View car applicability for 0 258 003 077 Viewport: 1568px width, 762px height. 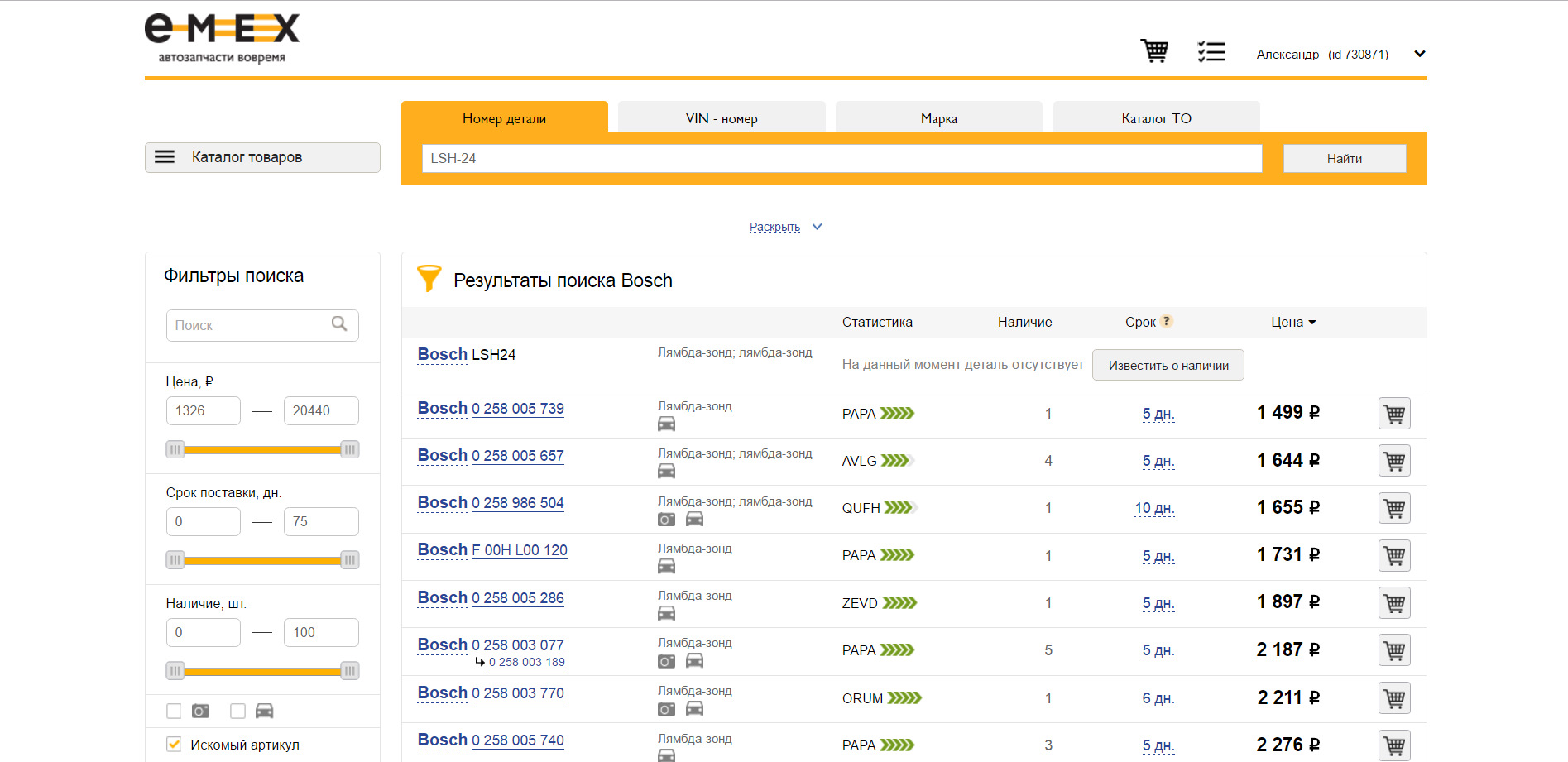[695, 660]
